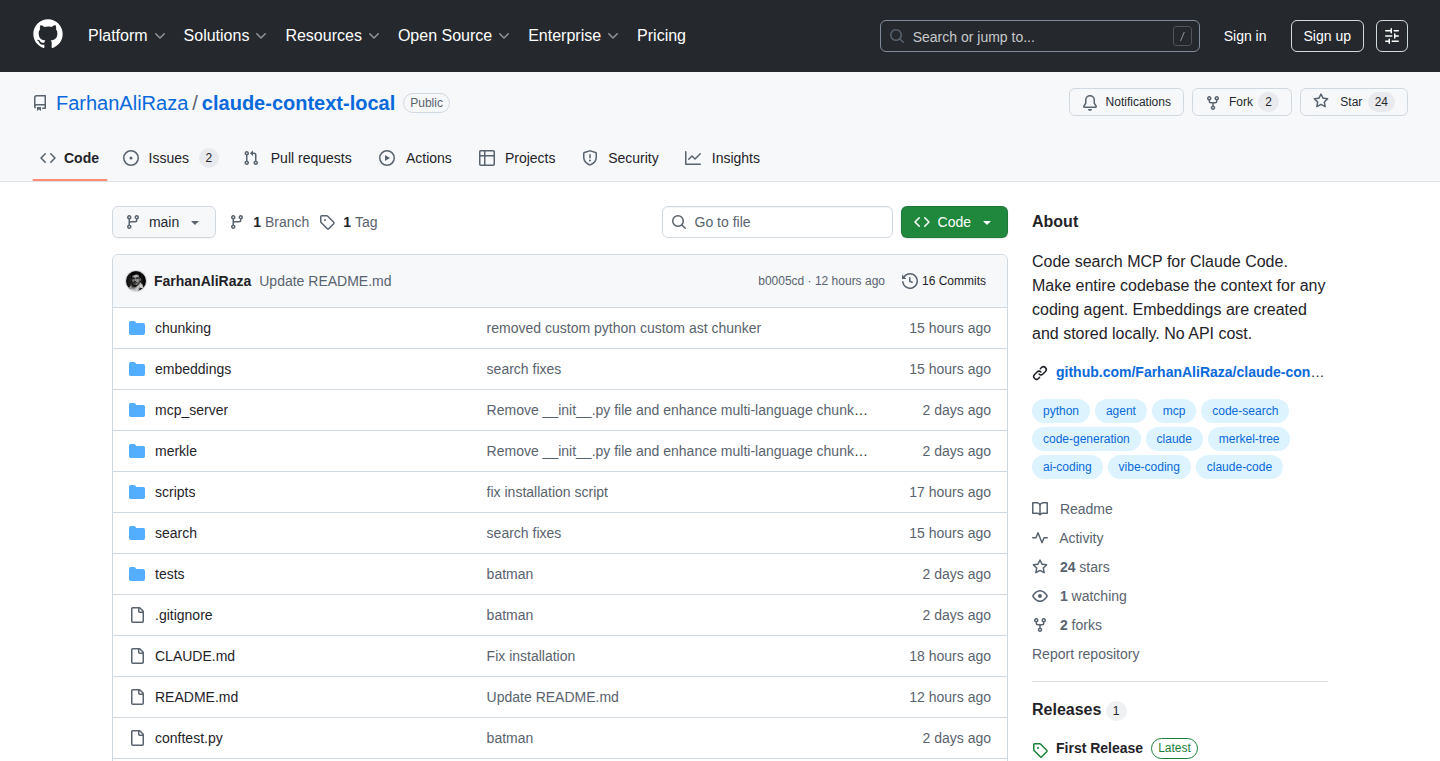1440x761 pixels.
Task: Click the conftest.py file icon
Action: click(137, 738)
